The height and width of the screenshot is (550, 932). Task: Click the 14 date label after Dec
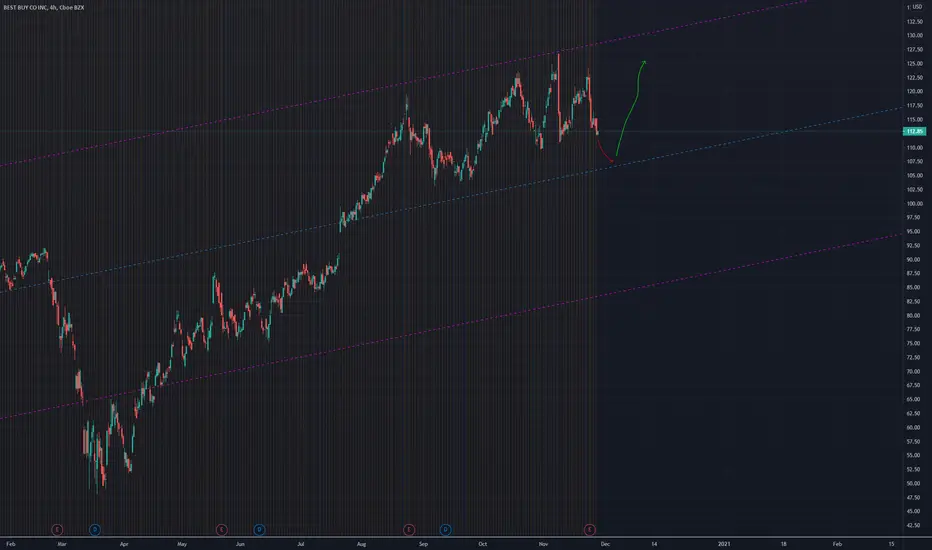click(x=654, y=544)
